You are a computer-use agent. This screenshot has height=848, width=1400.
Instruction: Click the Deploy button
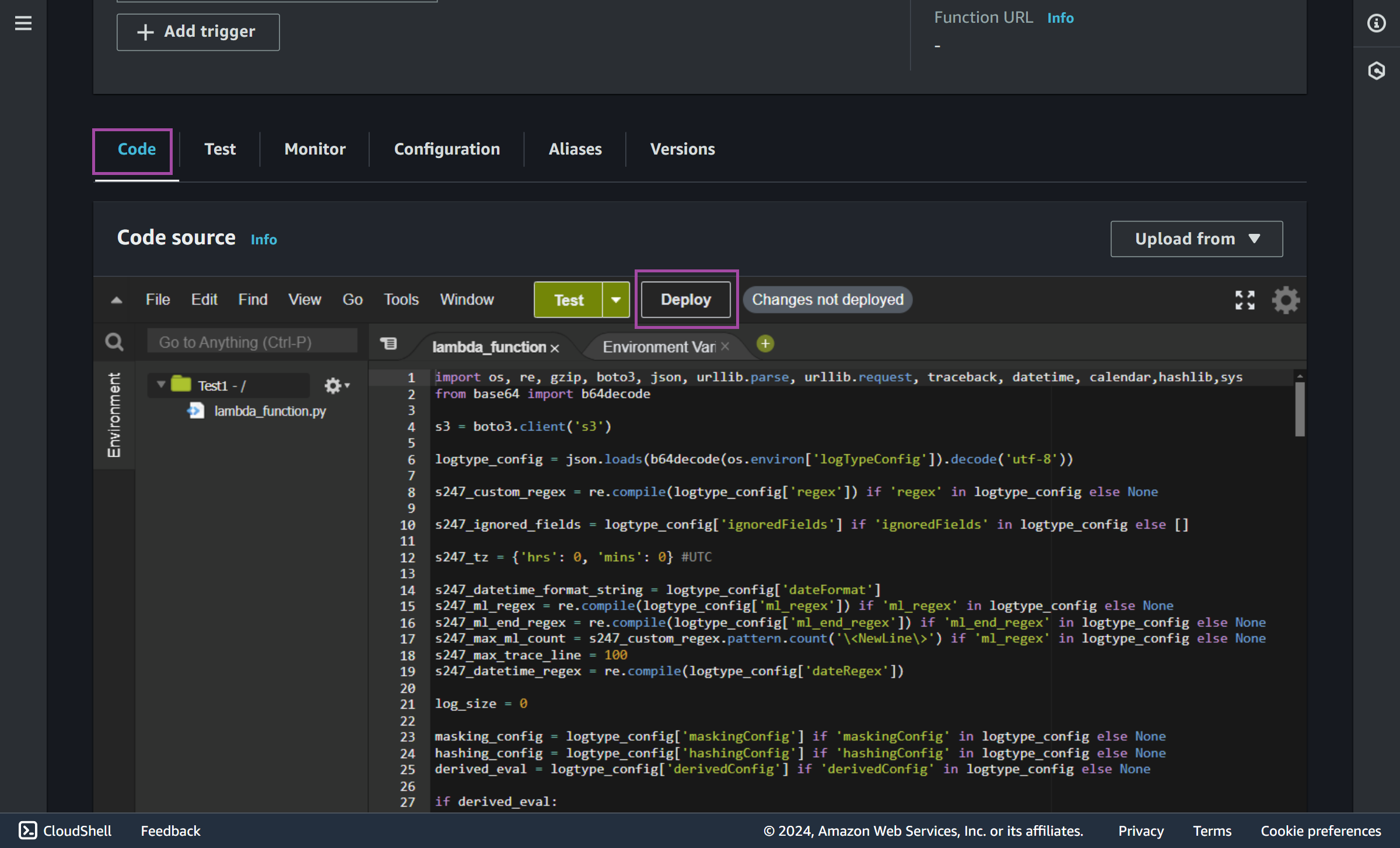pyautogui.click(x=687, y=299)
